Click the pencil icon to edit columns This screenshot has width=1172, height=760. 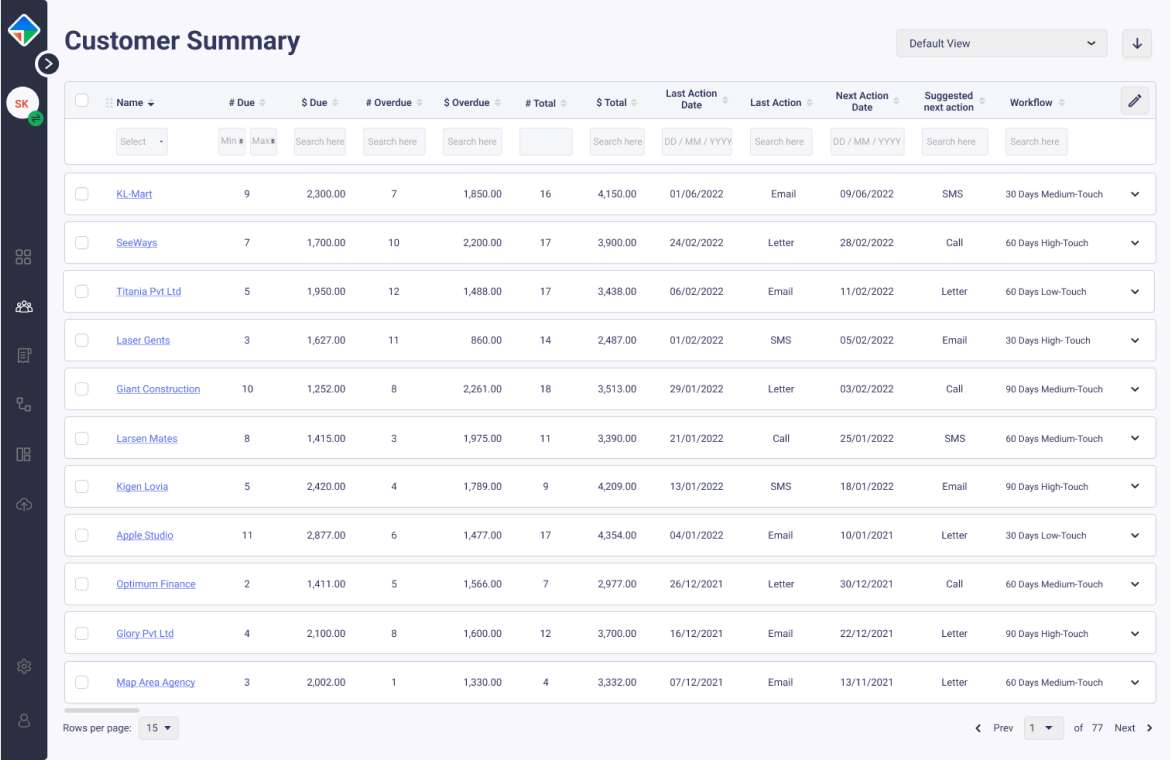coord(1135,101)
